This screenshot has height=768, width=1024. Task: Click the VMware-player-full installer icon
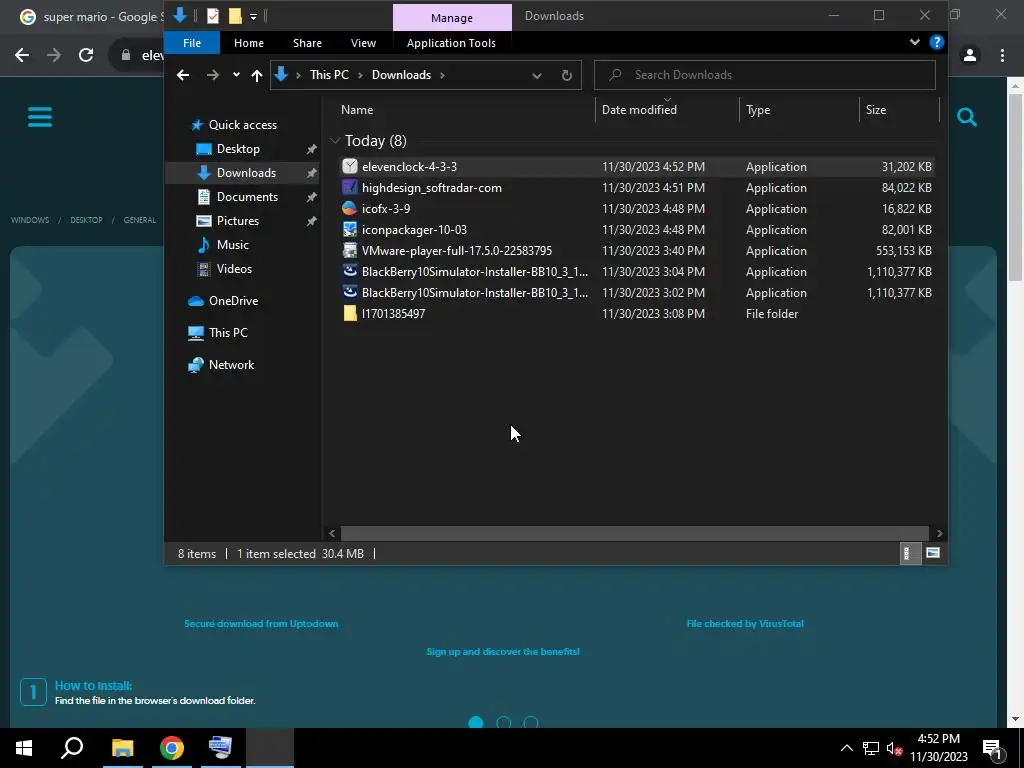point(350,250)
